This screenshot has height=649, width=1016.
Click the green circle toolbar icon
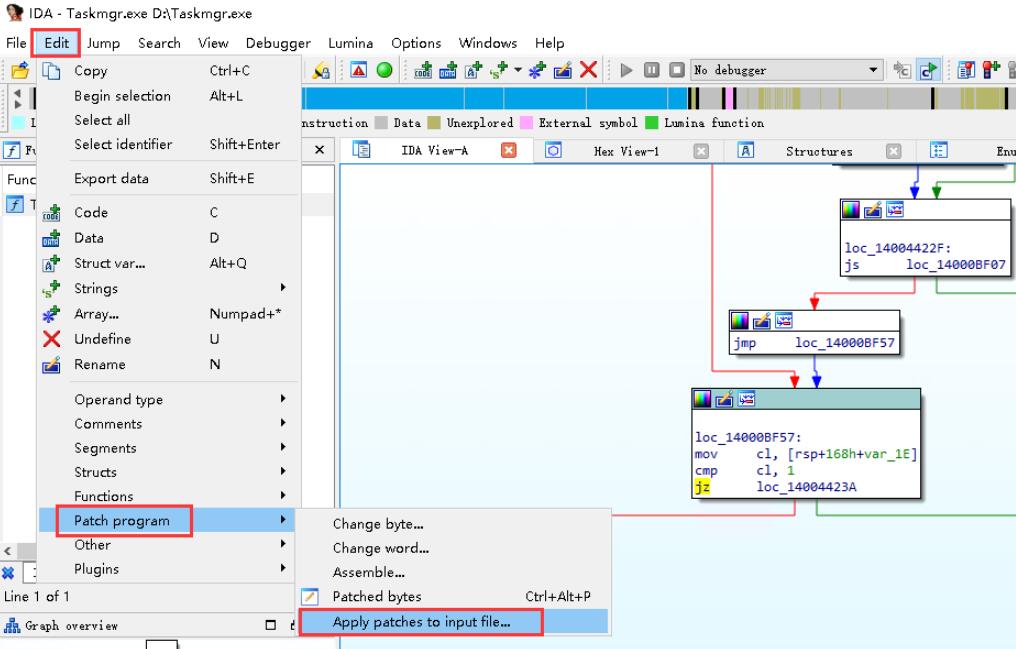coord(384,69)
